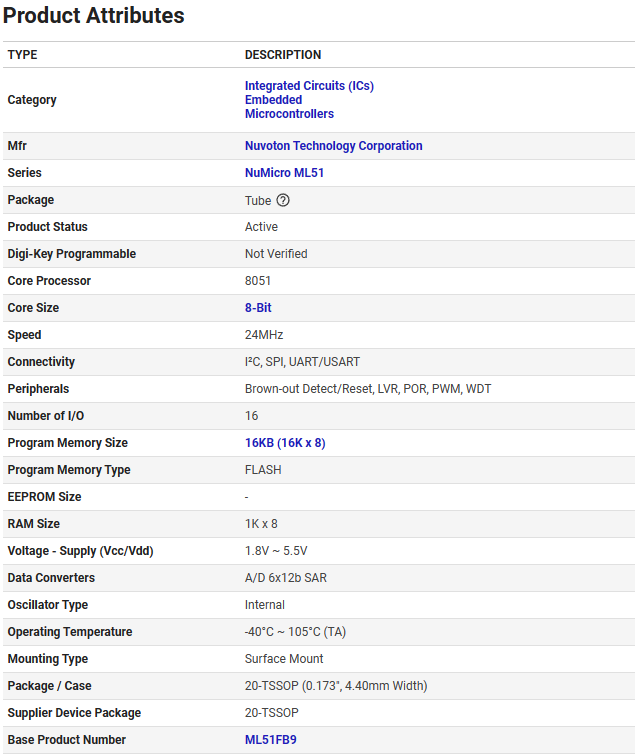Click the TYPE column header
This screenshot has width=635, height=755.
(x=22, y=55)
